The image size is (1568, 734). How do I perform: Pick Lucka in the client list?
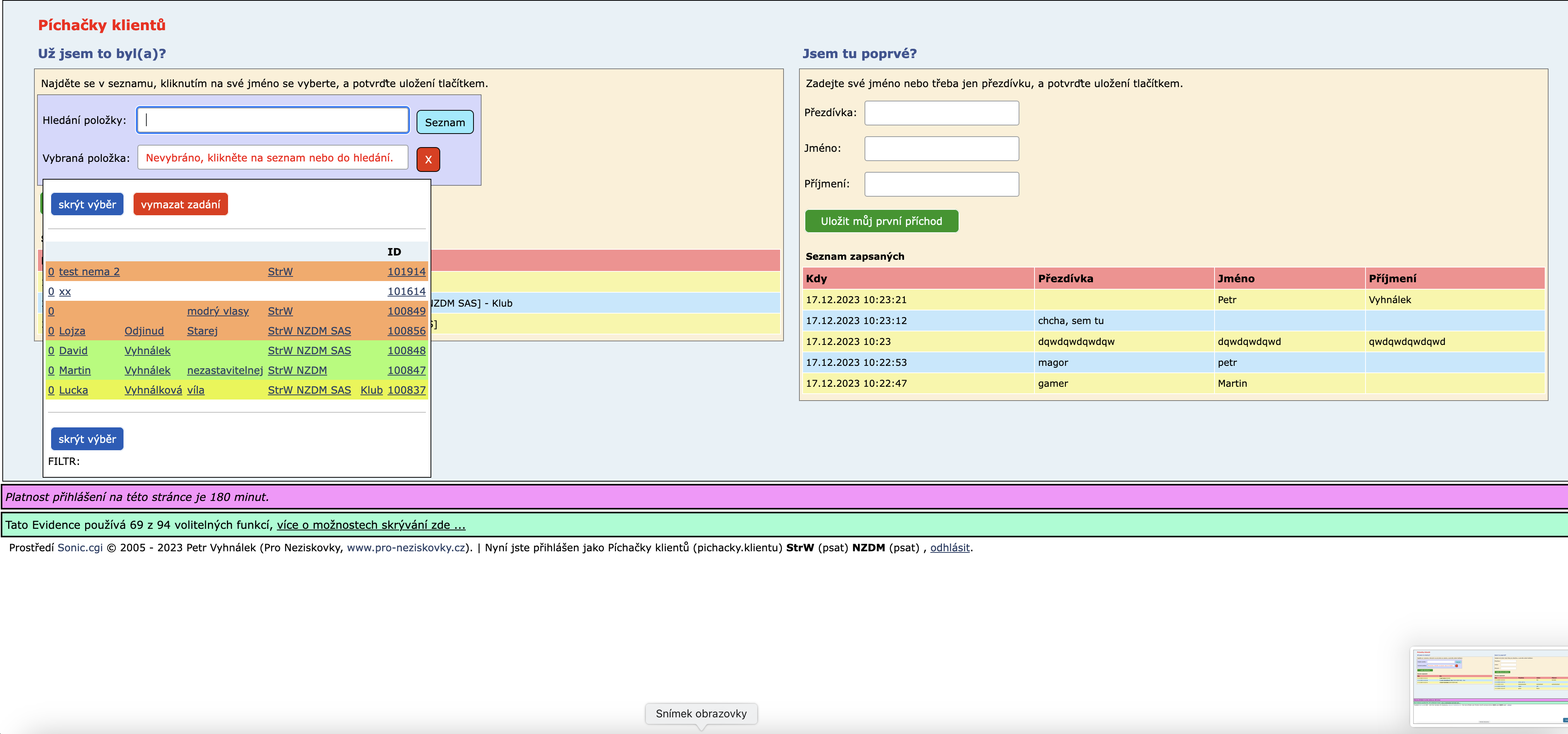click(x=73, y=391)
